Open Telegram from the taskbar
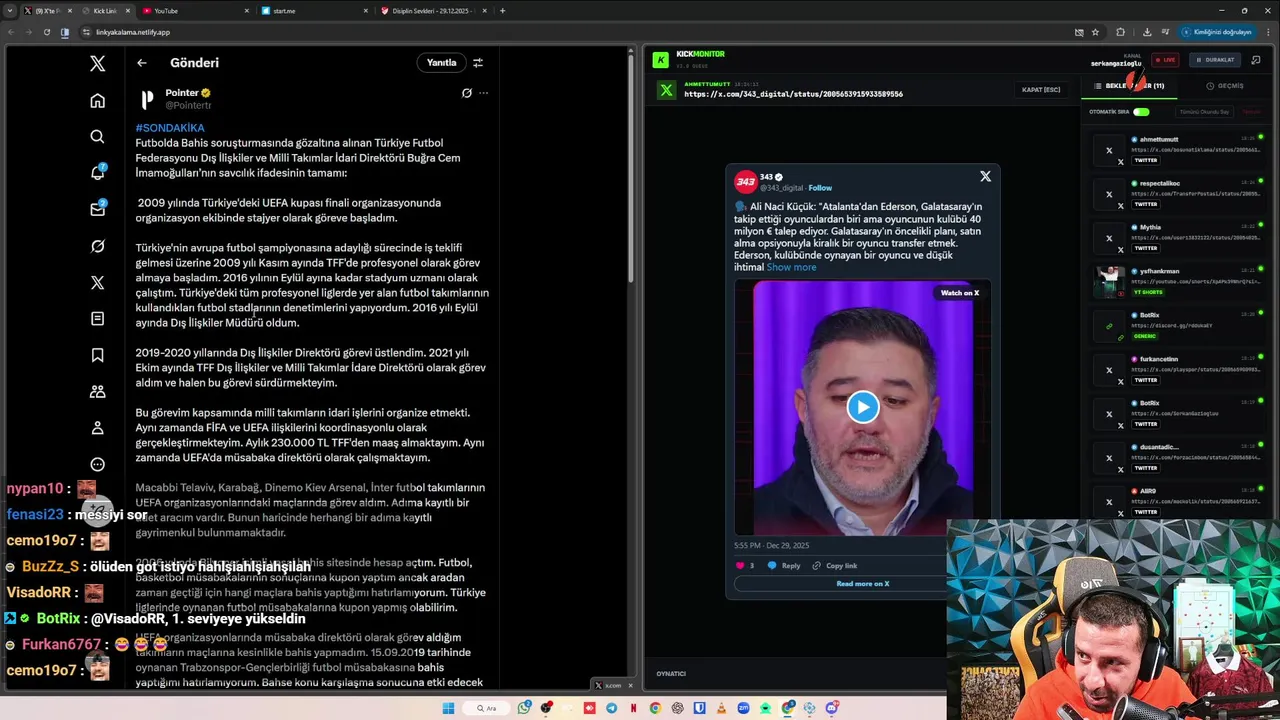The width and height of the screenshot is (1280, 720). (x=612, y=708)
